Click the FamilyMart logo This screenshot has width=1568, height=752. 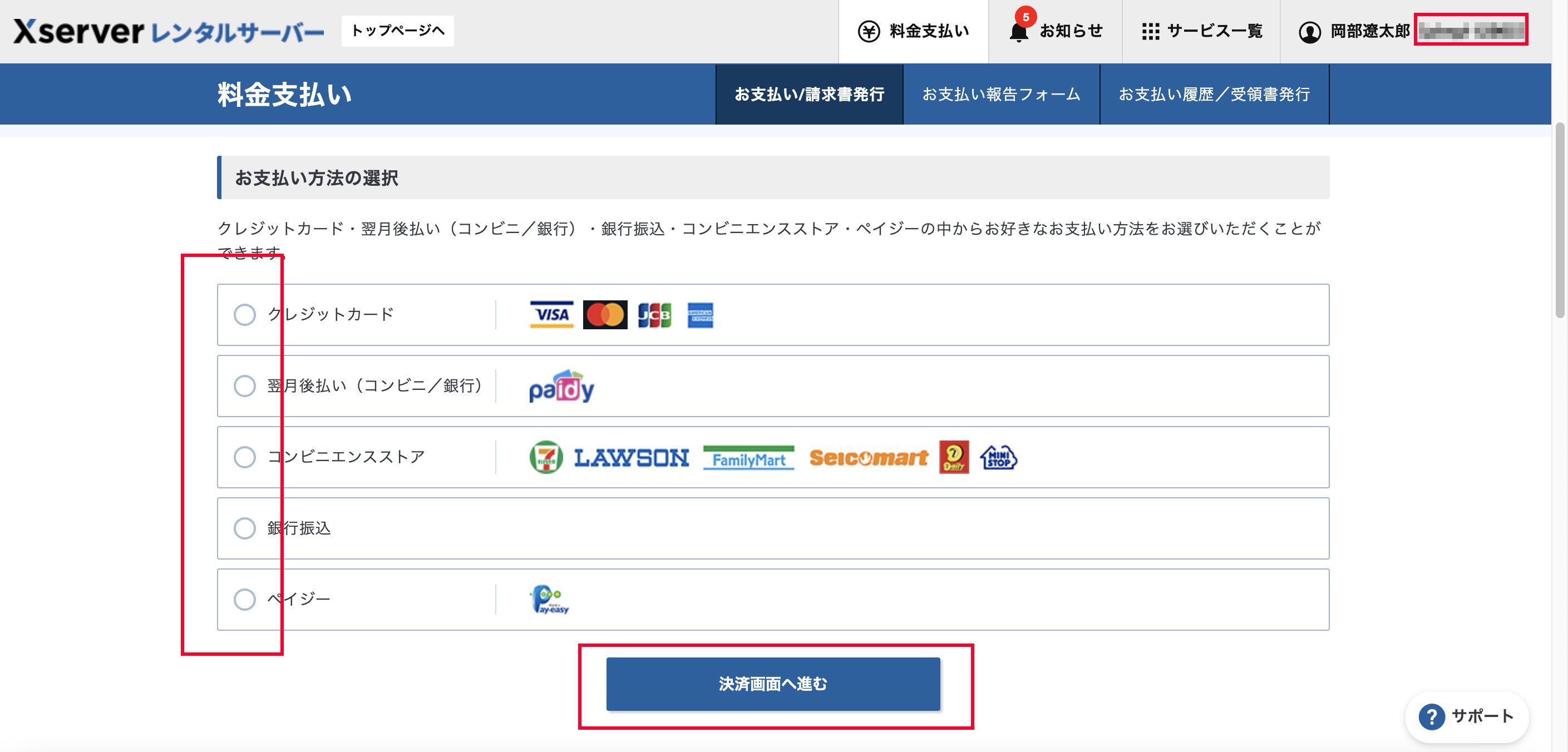click(x=748, y=458)
